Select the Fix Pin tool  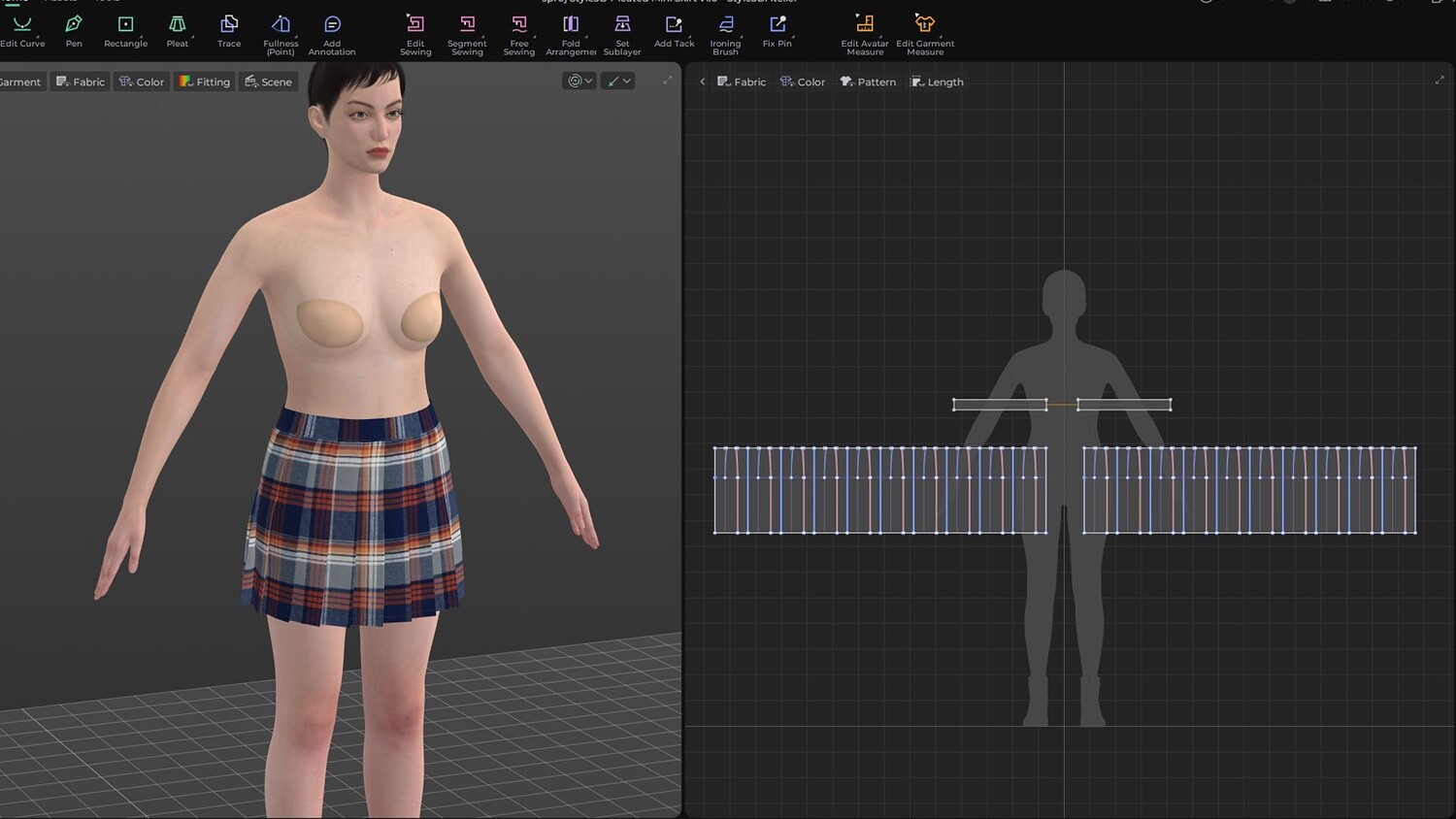(778, 31)
